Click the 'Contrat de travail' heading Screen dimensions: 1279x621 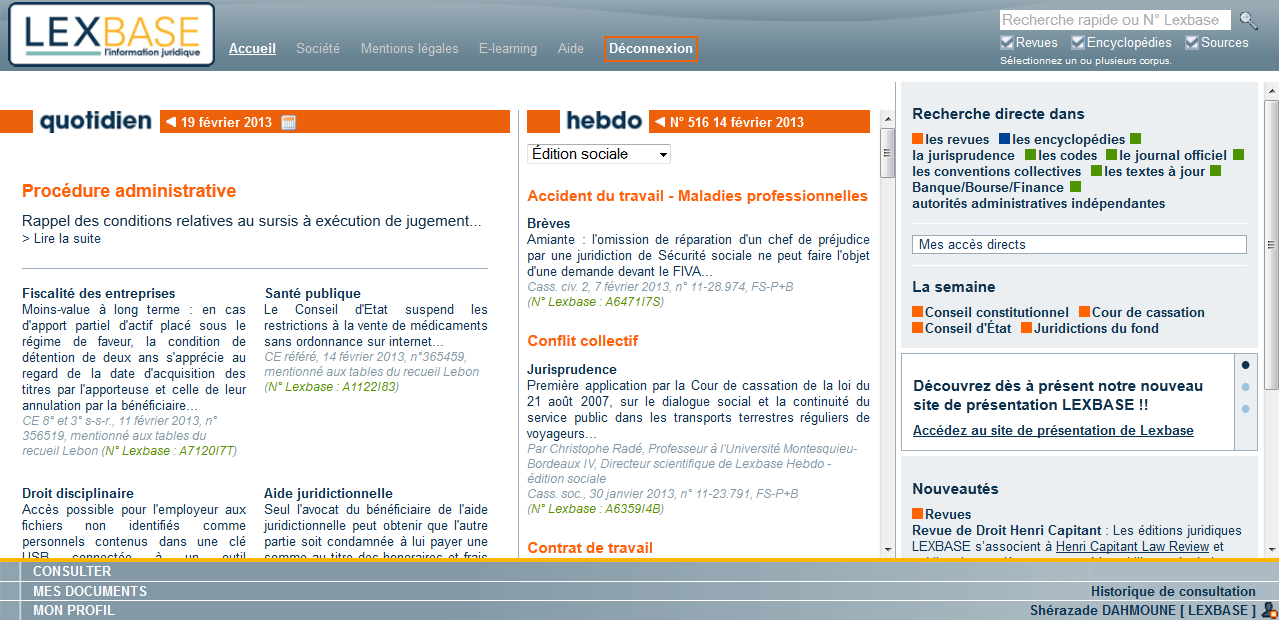pos(590,548)
